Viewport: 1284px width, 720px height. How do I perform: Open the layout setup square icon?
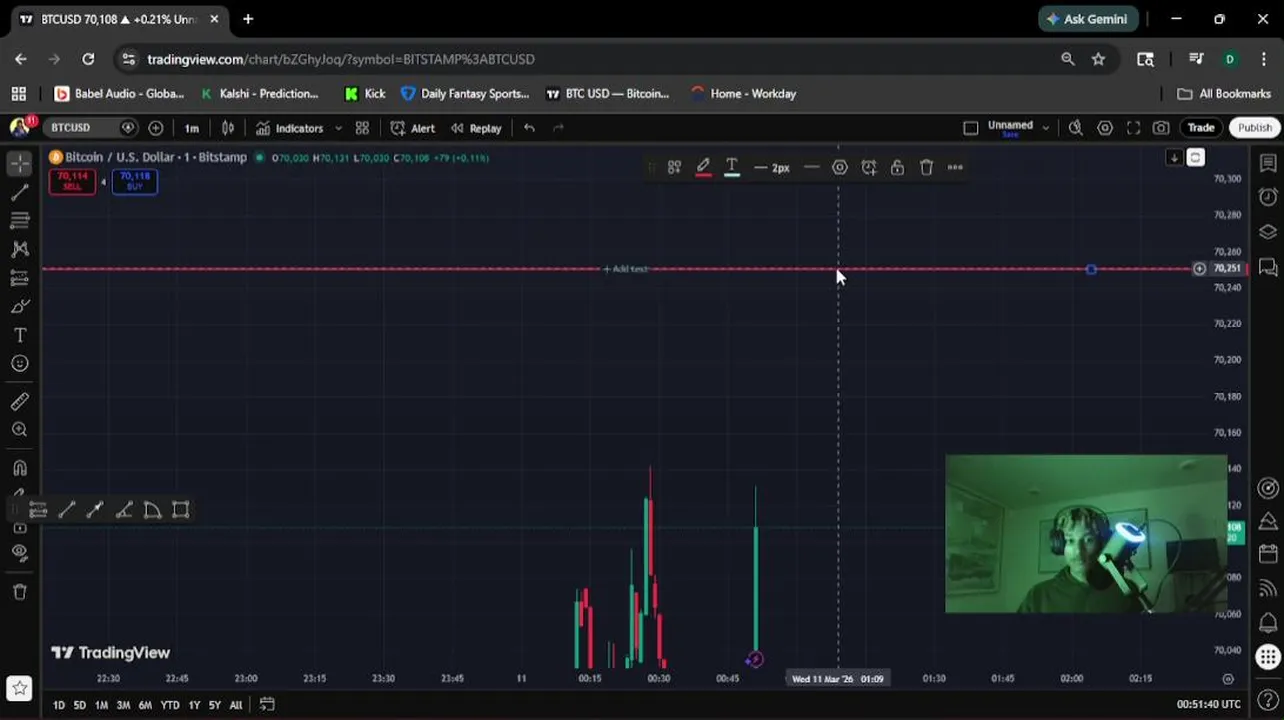[x=970, y=128]
